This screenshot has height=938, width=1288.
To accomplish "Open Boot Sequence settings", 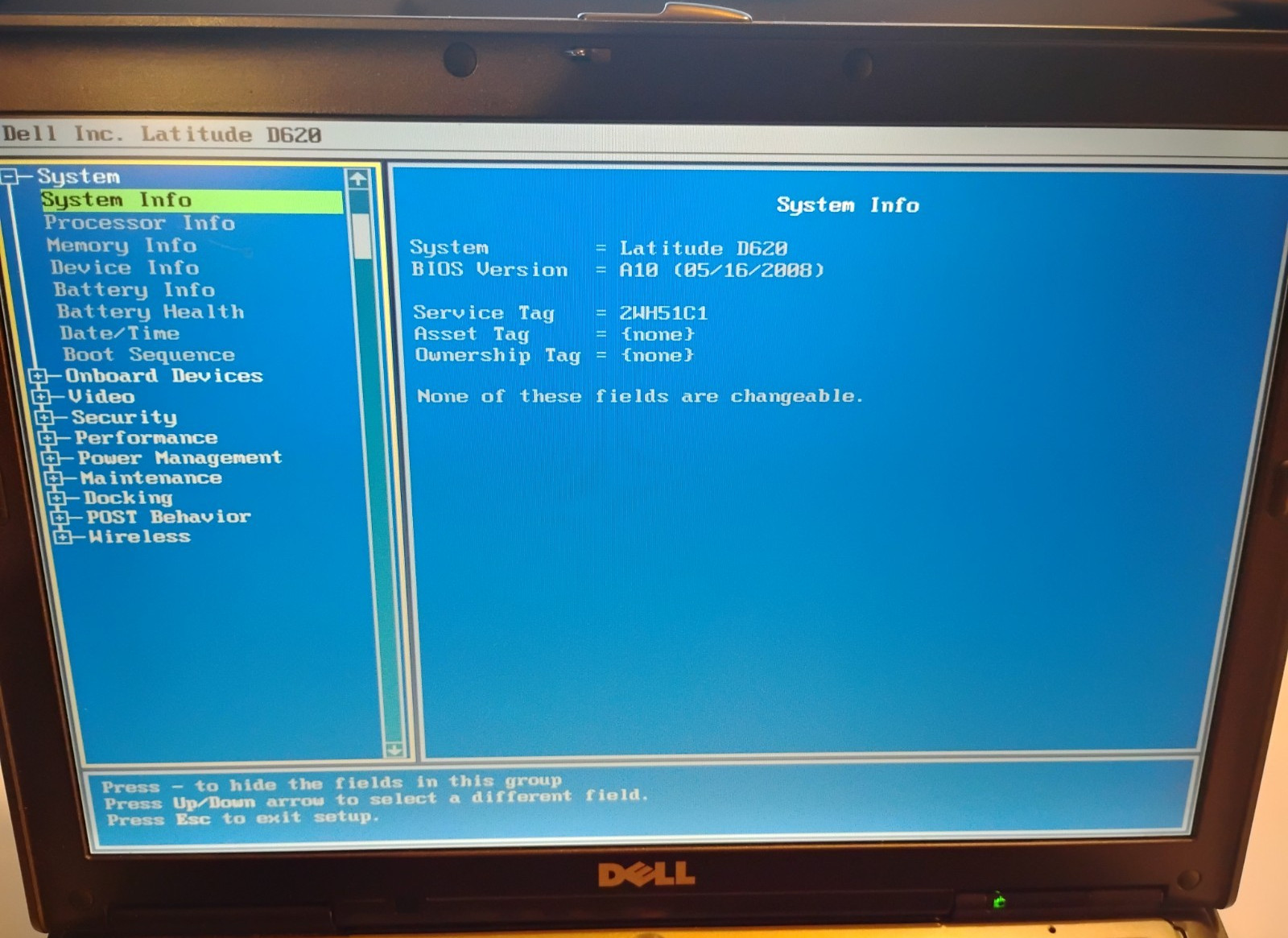I will tap(149, 355).
